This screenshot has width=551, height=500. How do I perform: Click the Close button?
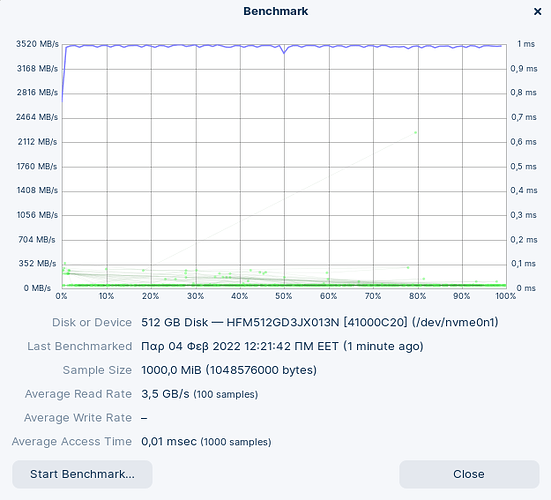click(469, 474)
